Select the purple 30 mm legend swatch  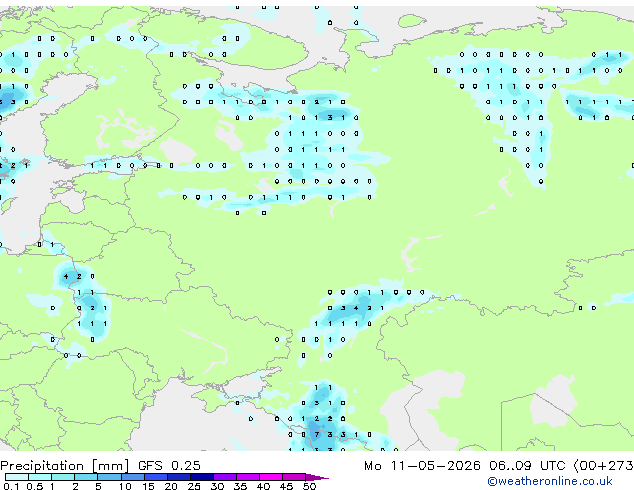coord(225,477)
